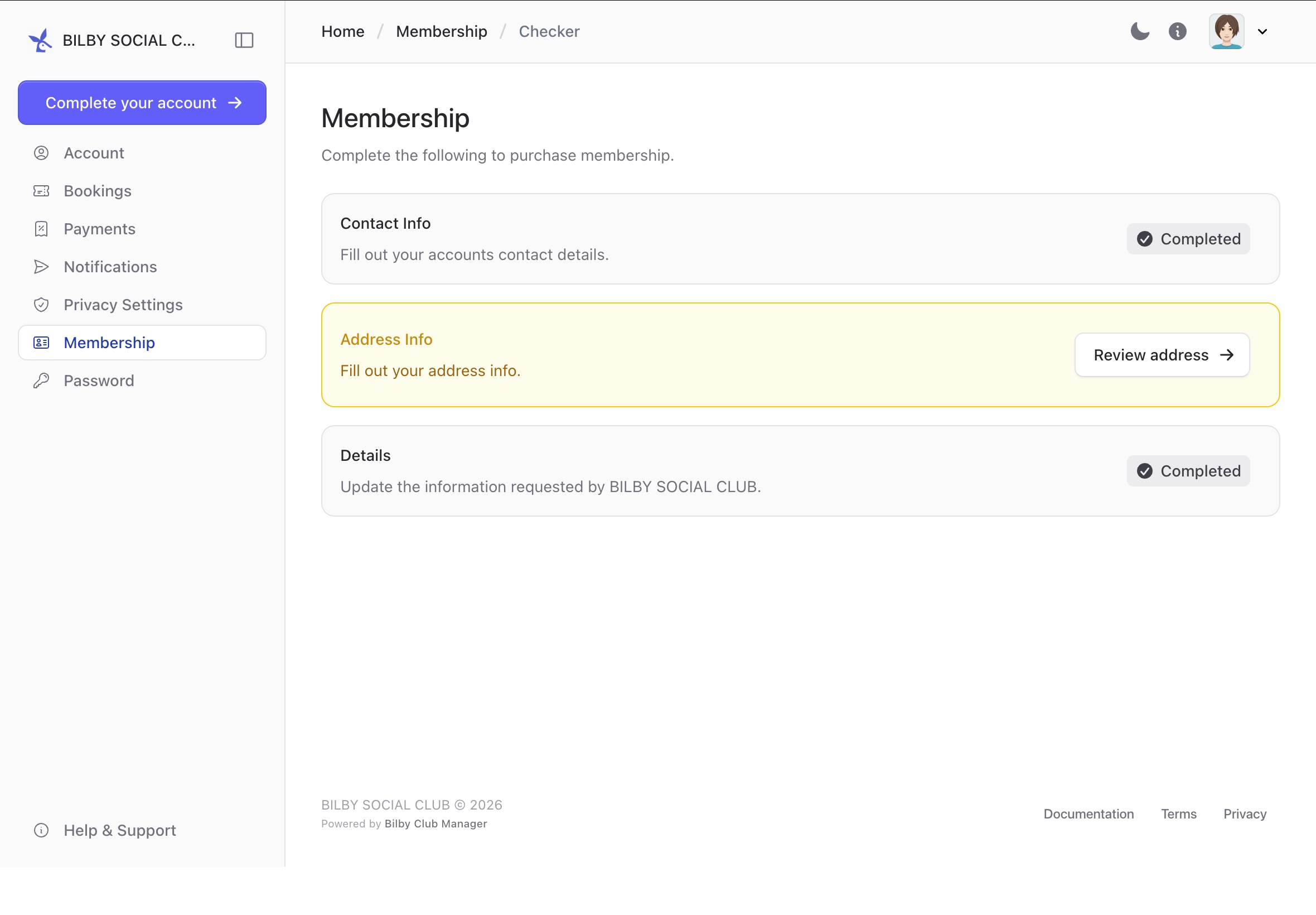1316x915 pixels.
Task: Open the info circle icon in header
Action: [x=1177, y=31]
